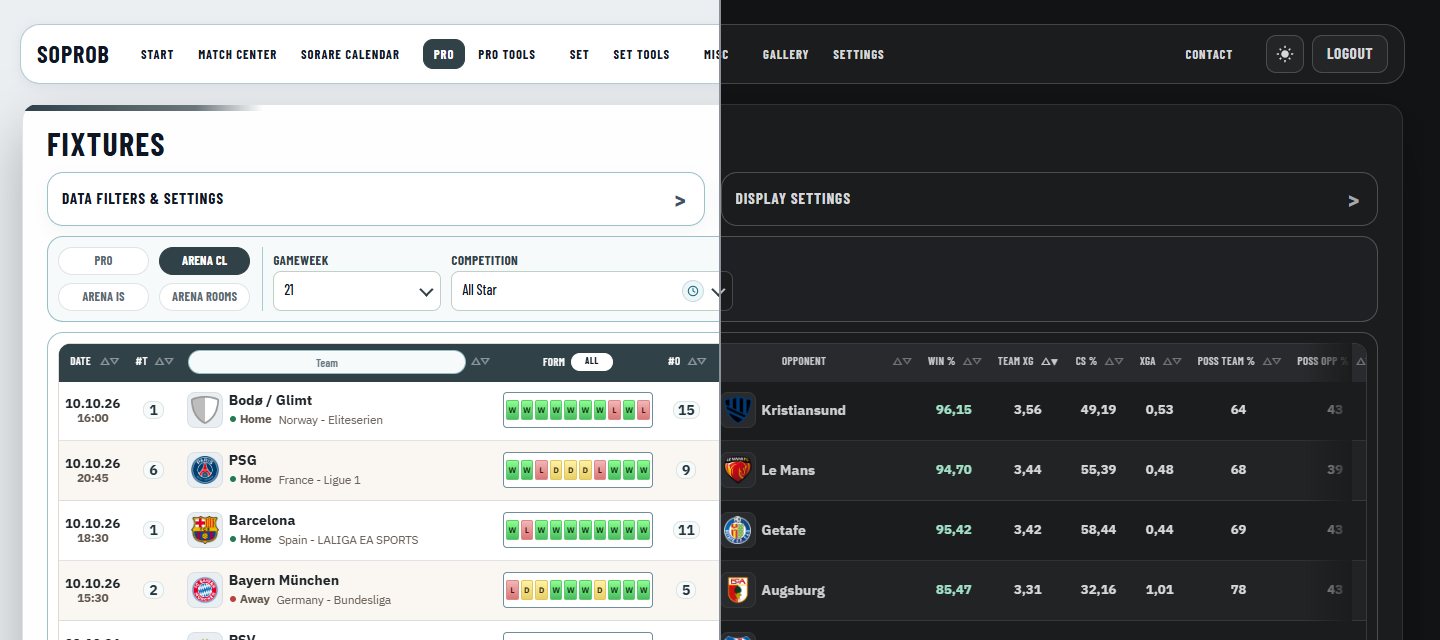Open the Competition All Star dropdown
The height and width of the screenshot is (640, 1440).
point(592,291)
